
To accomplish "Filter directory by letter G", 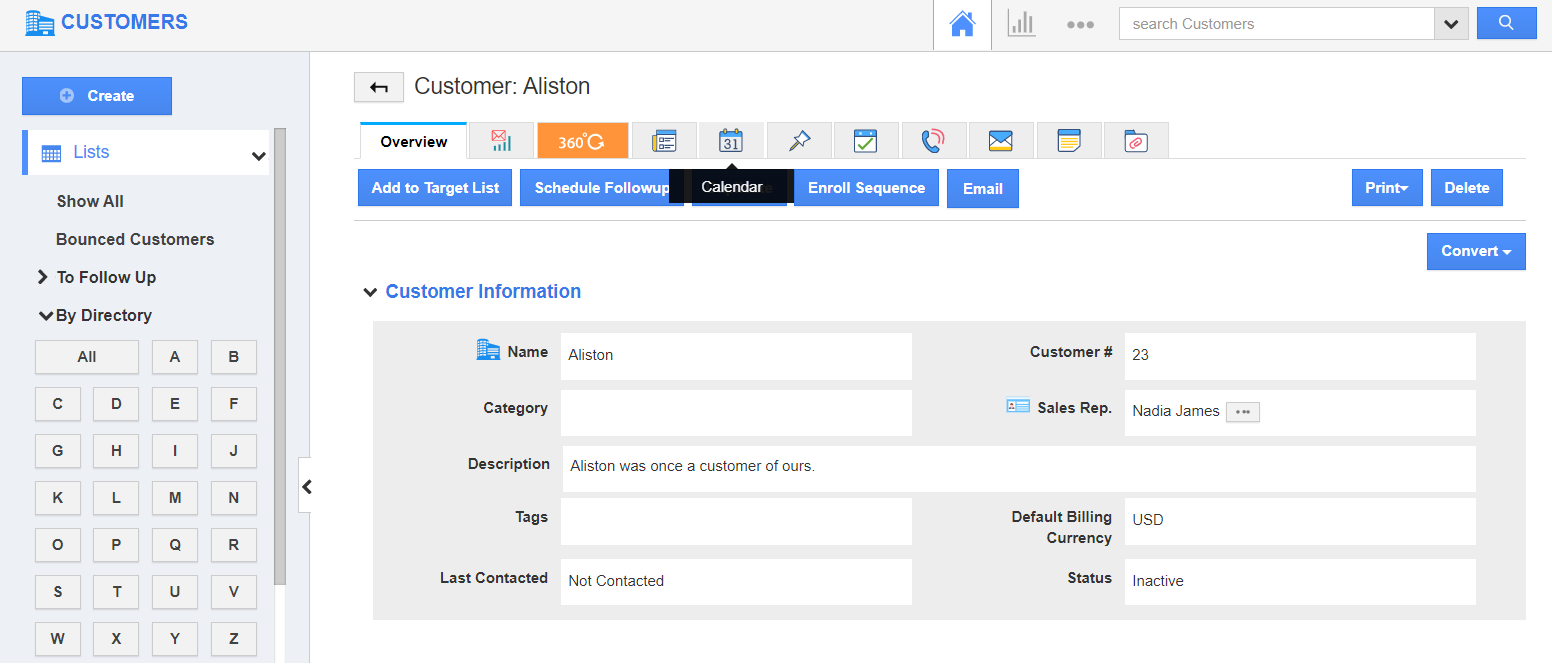I will 58,451.
